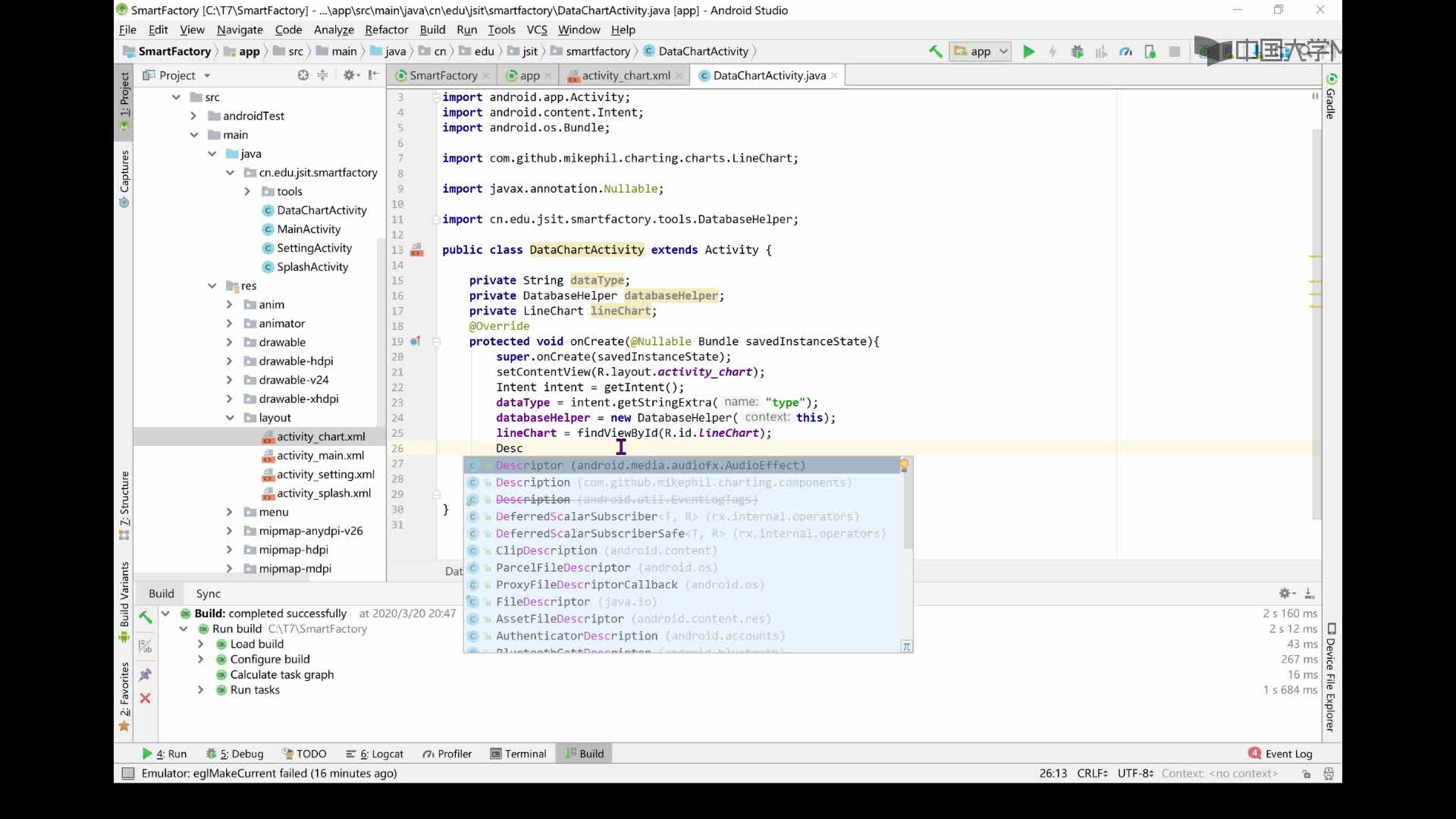
Task: Click Collapse All icon in Project panel
Action: pos(322,75)
